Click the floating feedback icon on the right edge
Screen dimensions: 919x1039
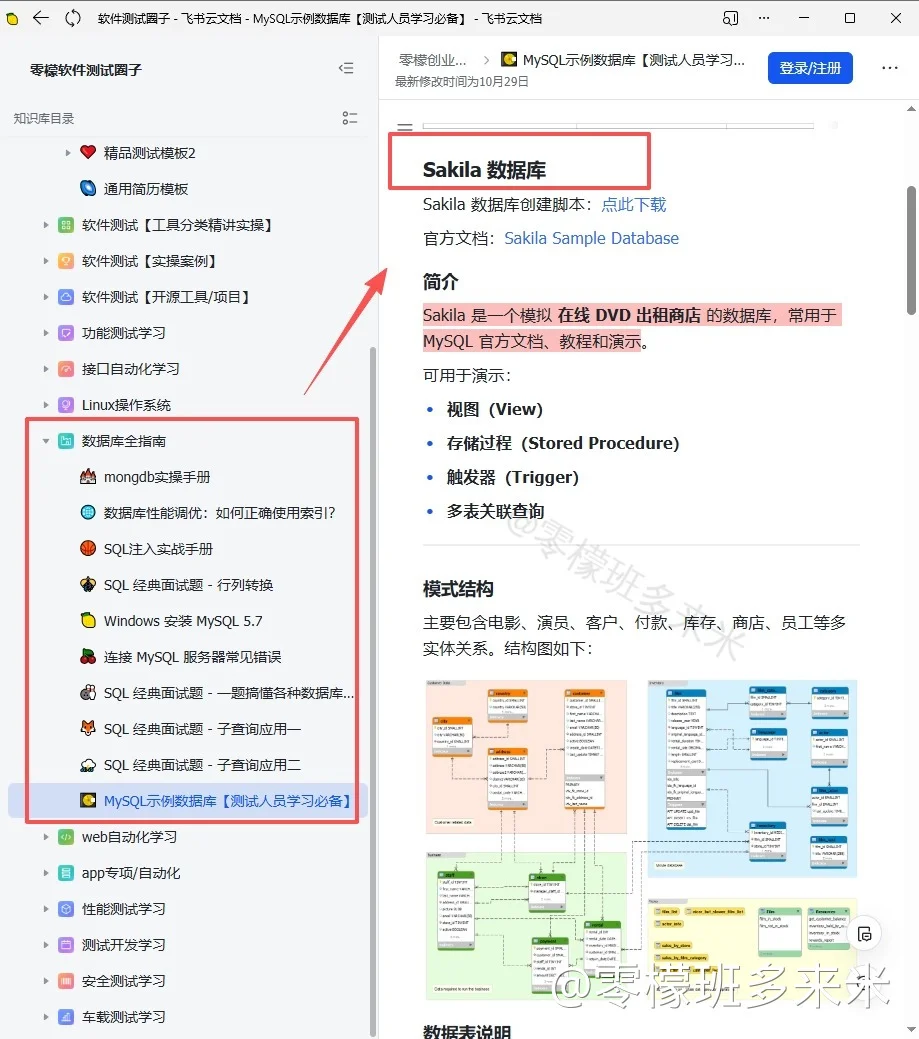864,932
